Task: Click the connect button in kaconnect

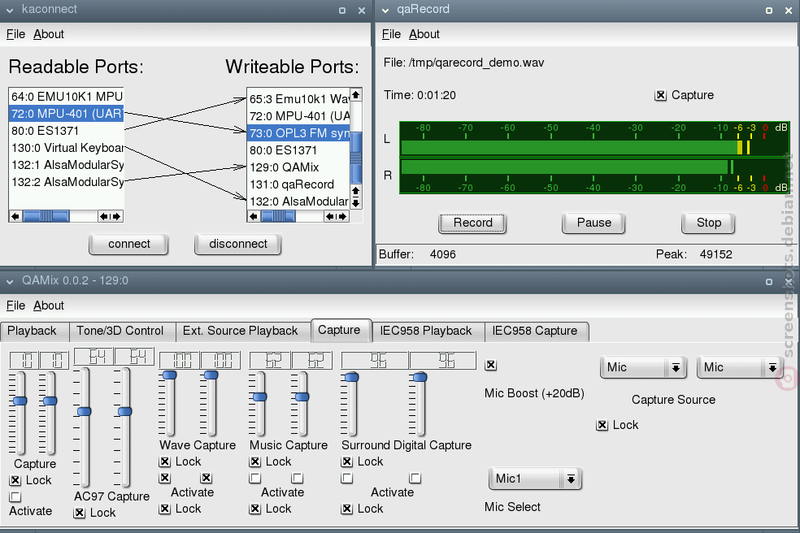Action: tap(129, 244)
